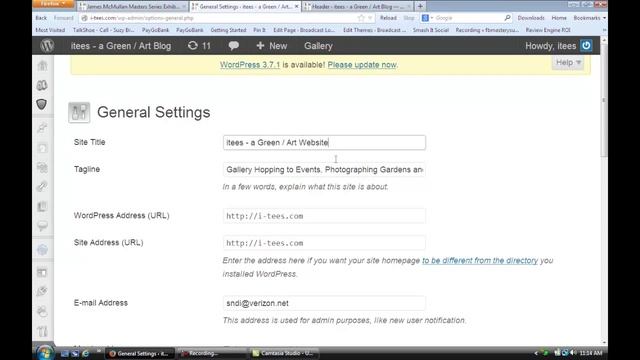
Task: Bookmark page with the star icon
Action: [x=361, y=18]
